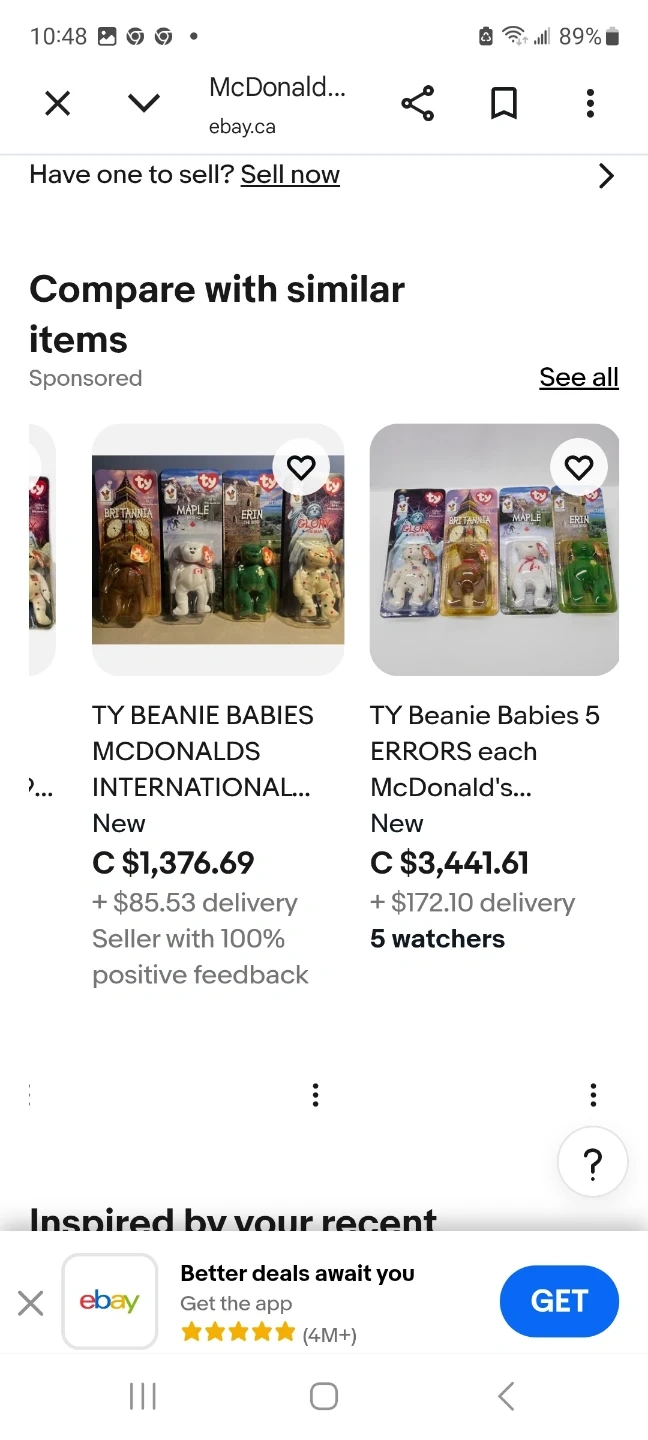Open more options for the $1,376.69 listing
Image resolution: width=648 pixels, height=1440 pixels.
(x=315, y=1095)
